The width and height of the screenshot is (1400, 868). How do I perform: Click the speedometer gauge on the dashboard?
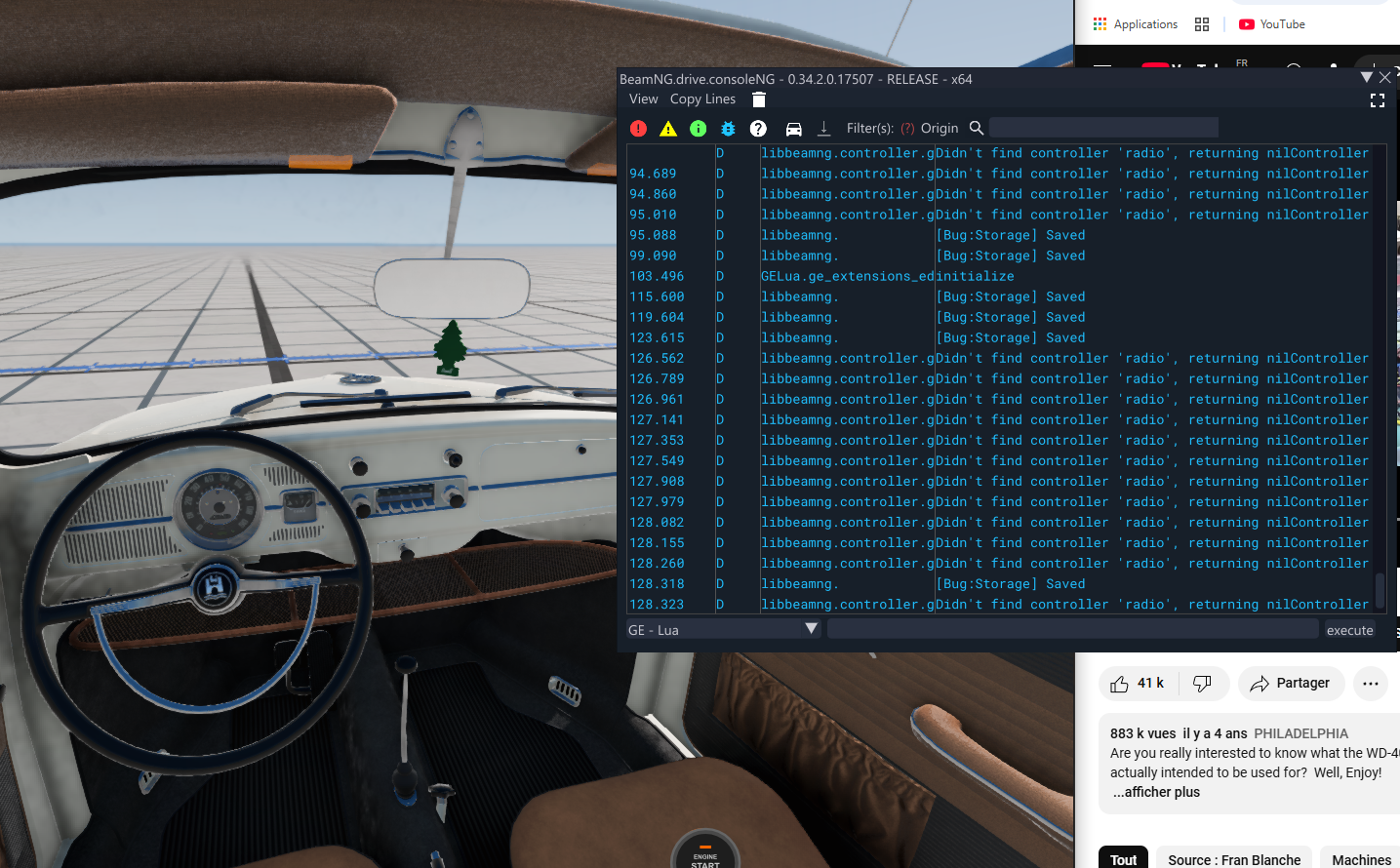coord(219,508)
